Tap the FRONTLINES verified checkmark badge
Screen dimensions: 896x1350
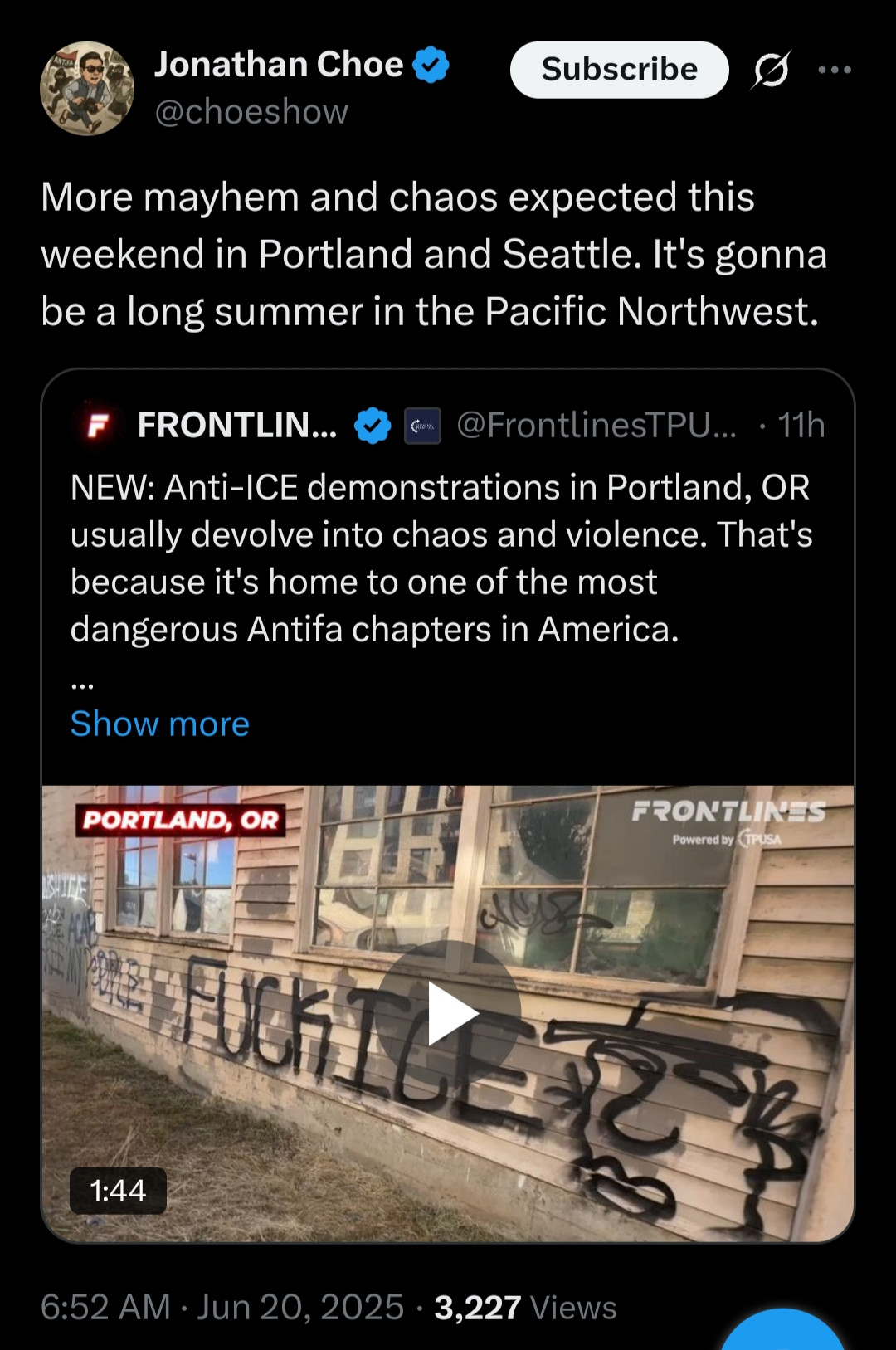click(373, 426)
